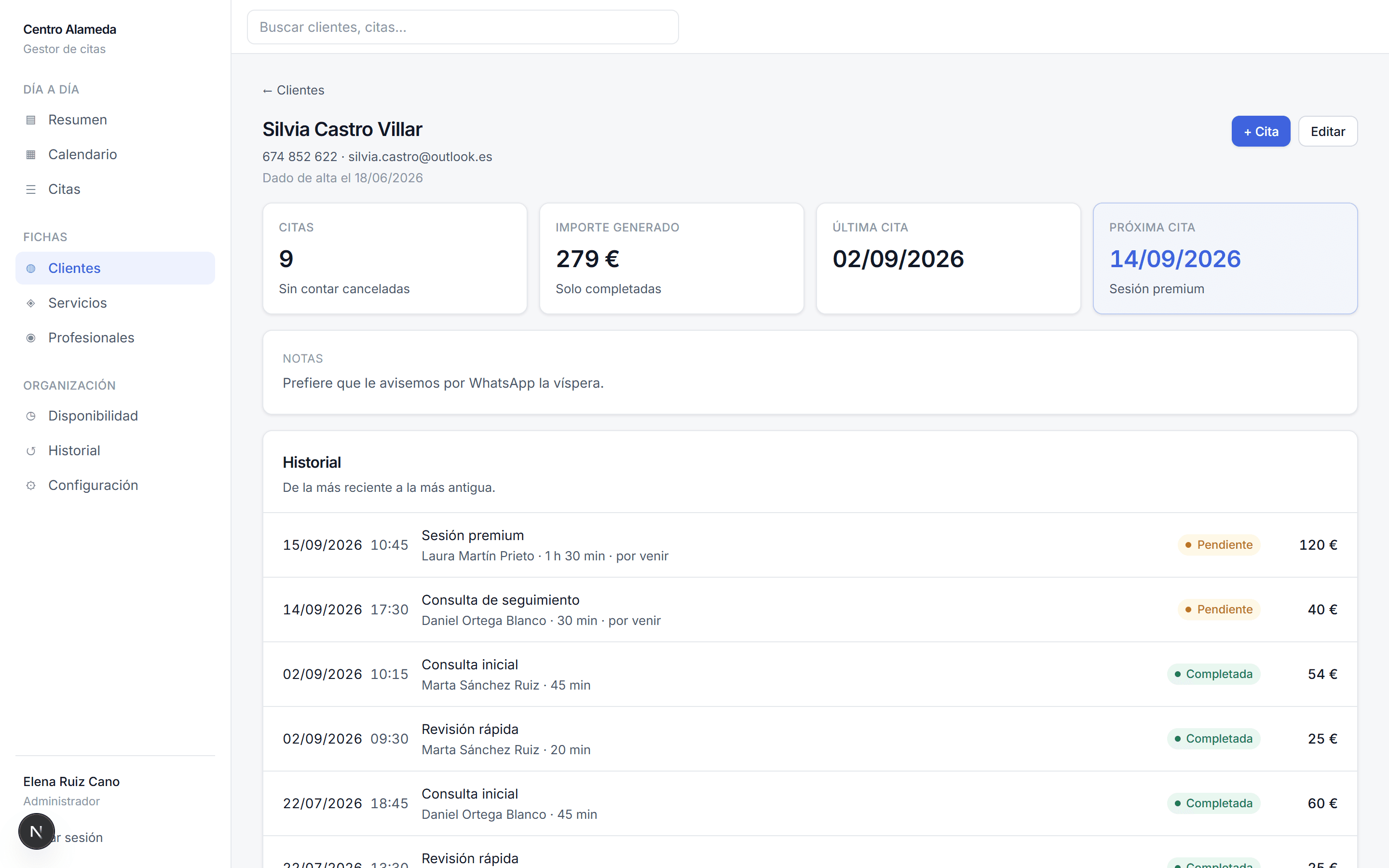This screenshot has height=868, width=1389.
Task: Click the cerrar sesión link
Action: (x=79, y=838)
